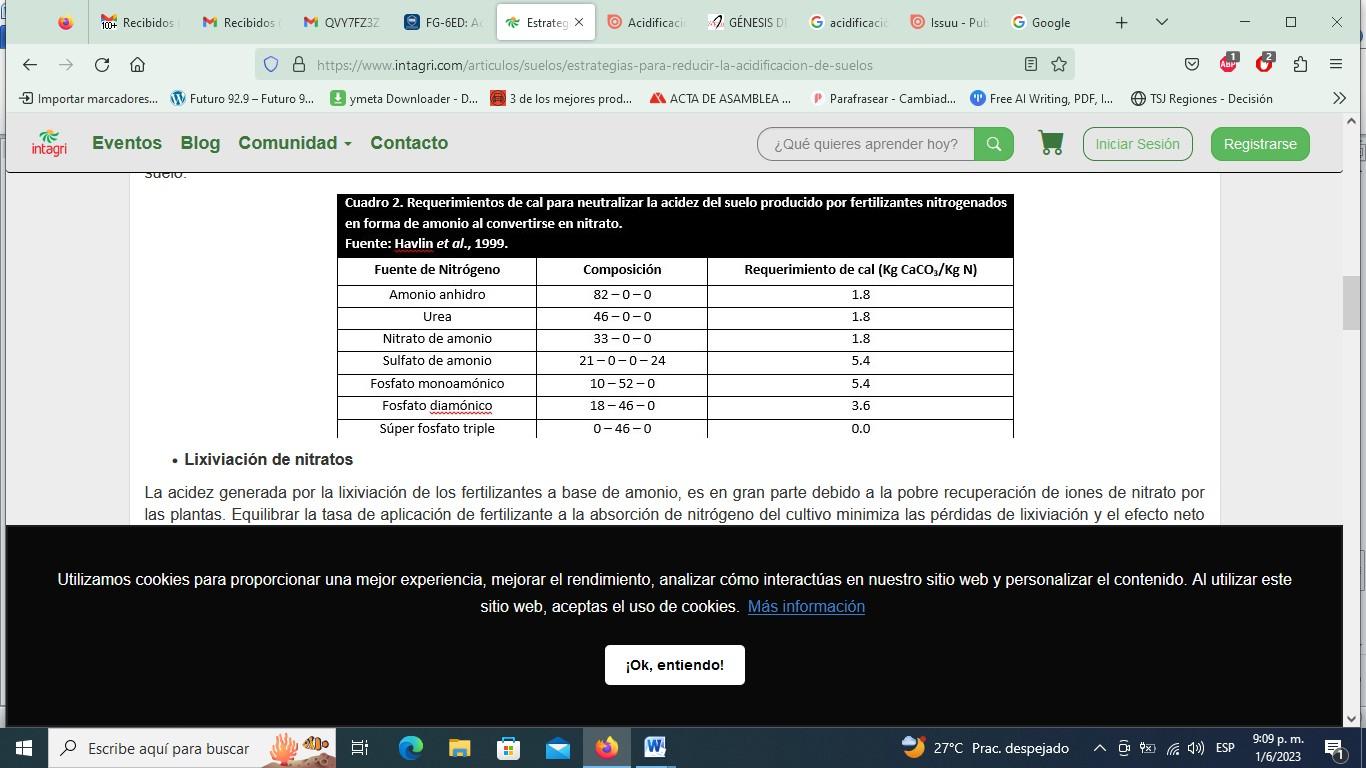Open Importar marcadores bookmark

[89, 98]
